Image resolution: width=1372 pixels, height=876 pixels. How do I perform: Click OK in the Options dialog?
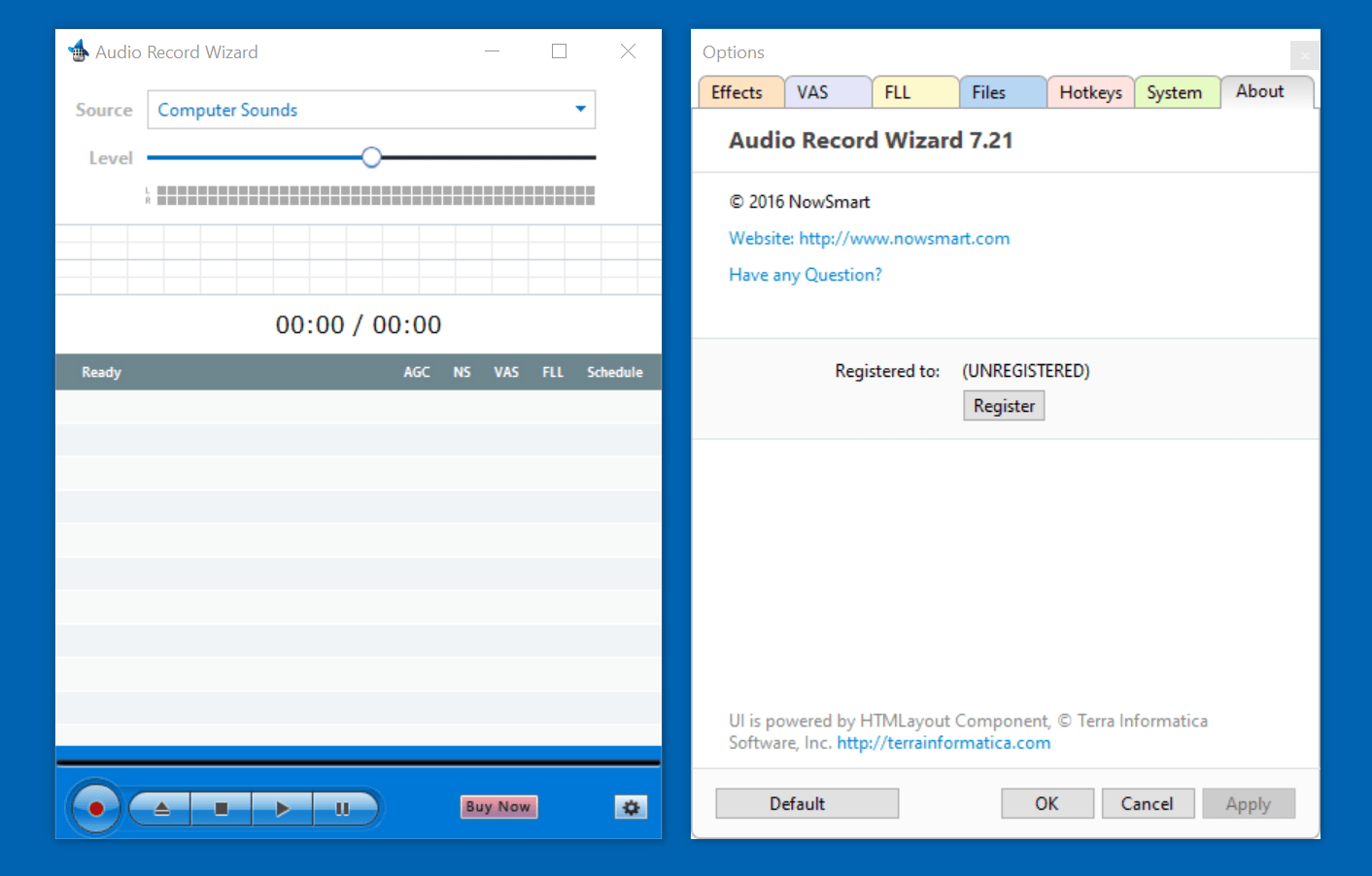coord(1047,803)
